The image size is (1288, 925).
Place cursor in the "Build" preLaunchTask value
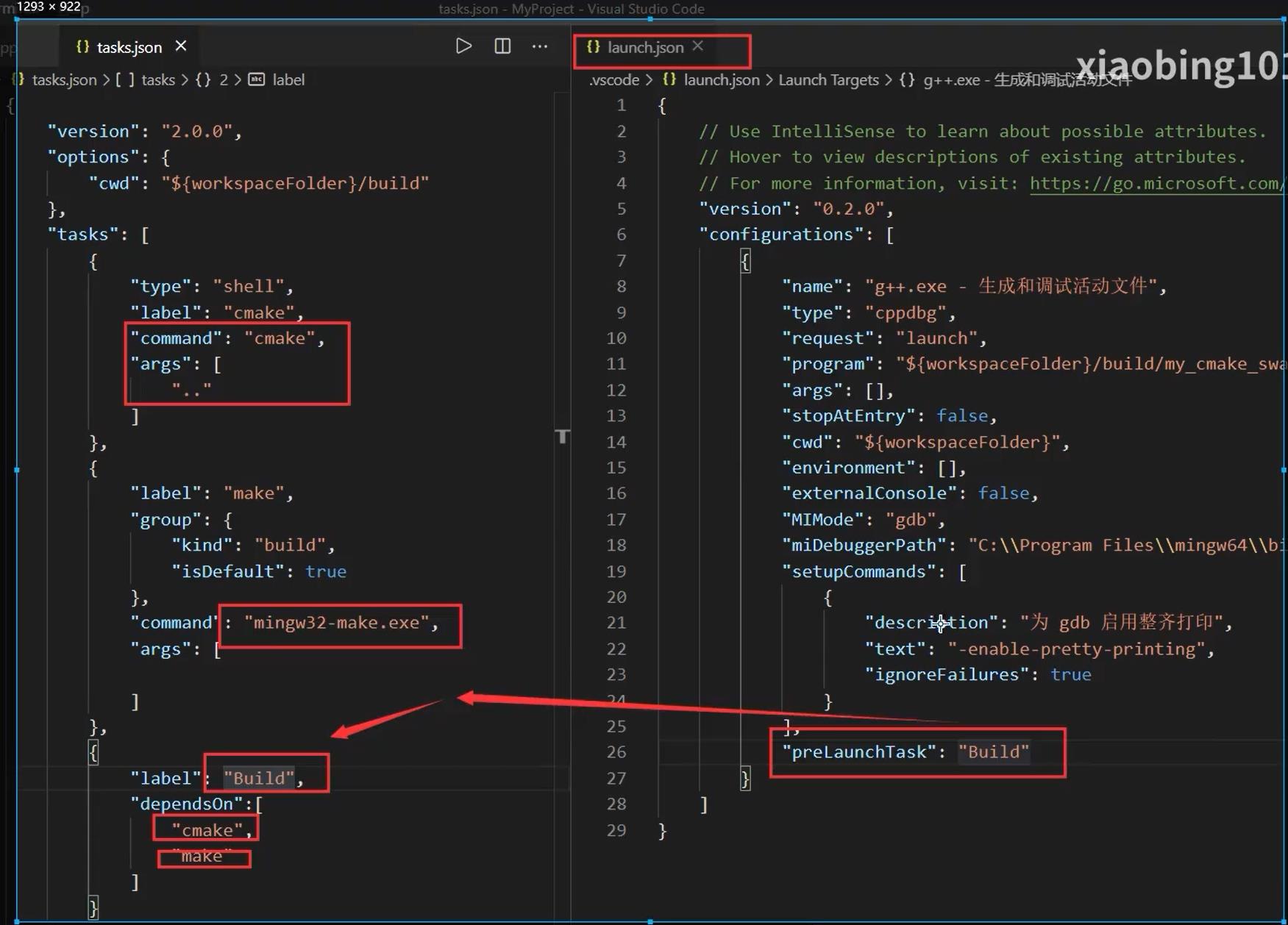[994, 752]
